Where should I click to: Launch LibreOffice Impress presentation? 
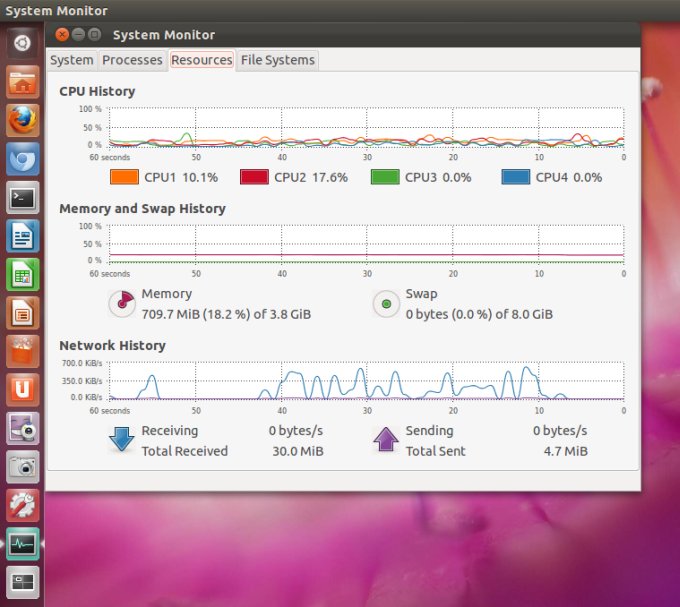coord(23,313)
